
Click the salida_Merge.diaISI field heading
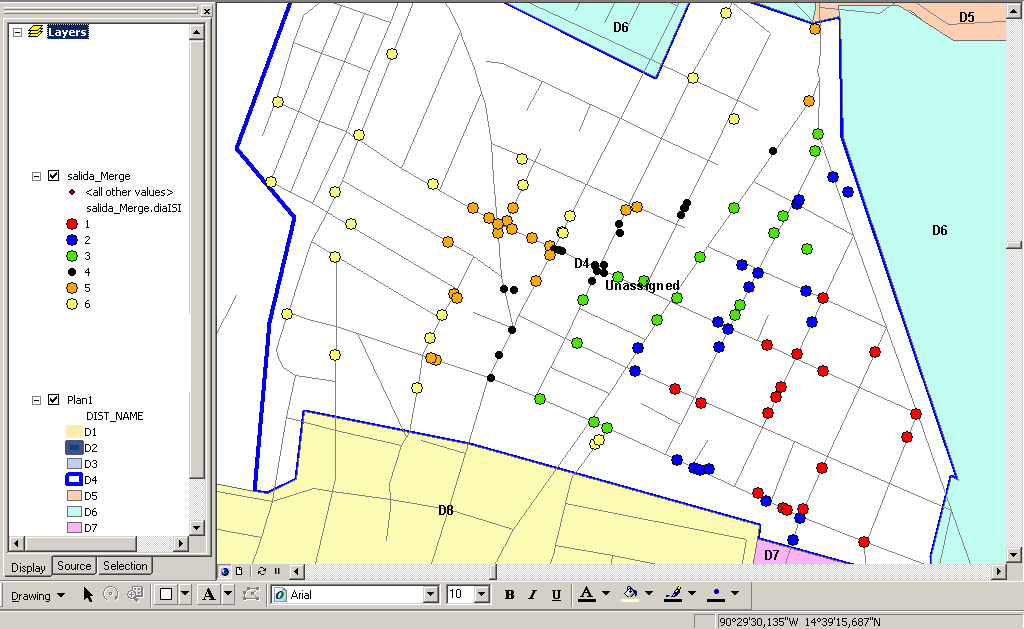134,208
